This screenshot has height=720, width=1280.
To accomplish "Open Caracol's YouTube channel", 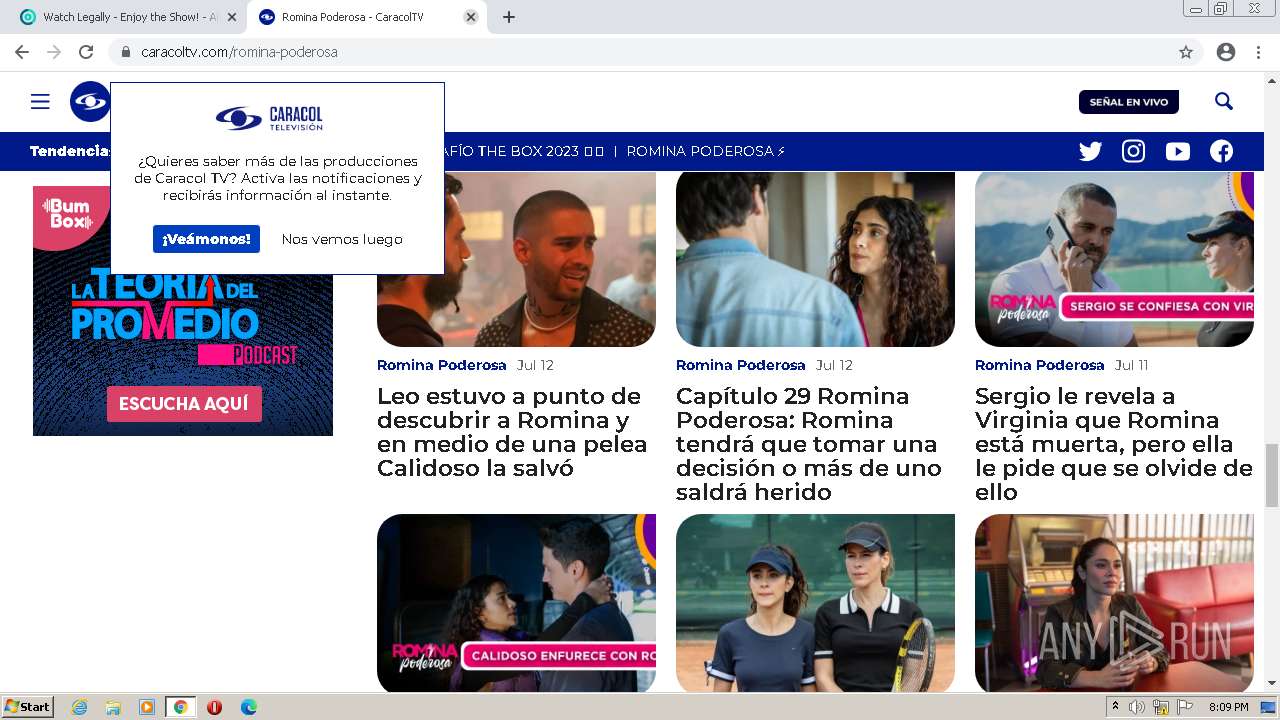I will (1177, 151).
